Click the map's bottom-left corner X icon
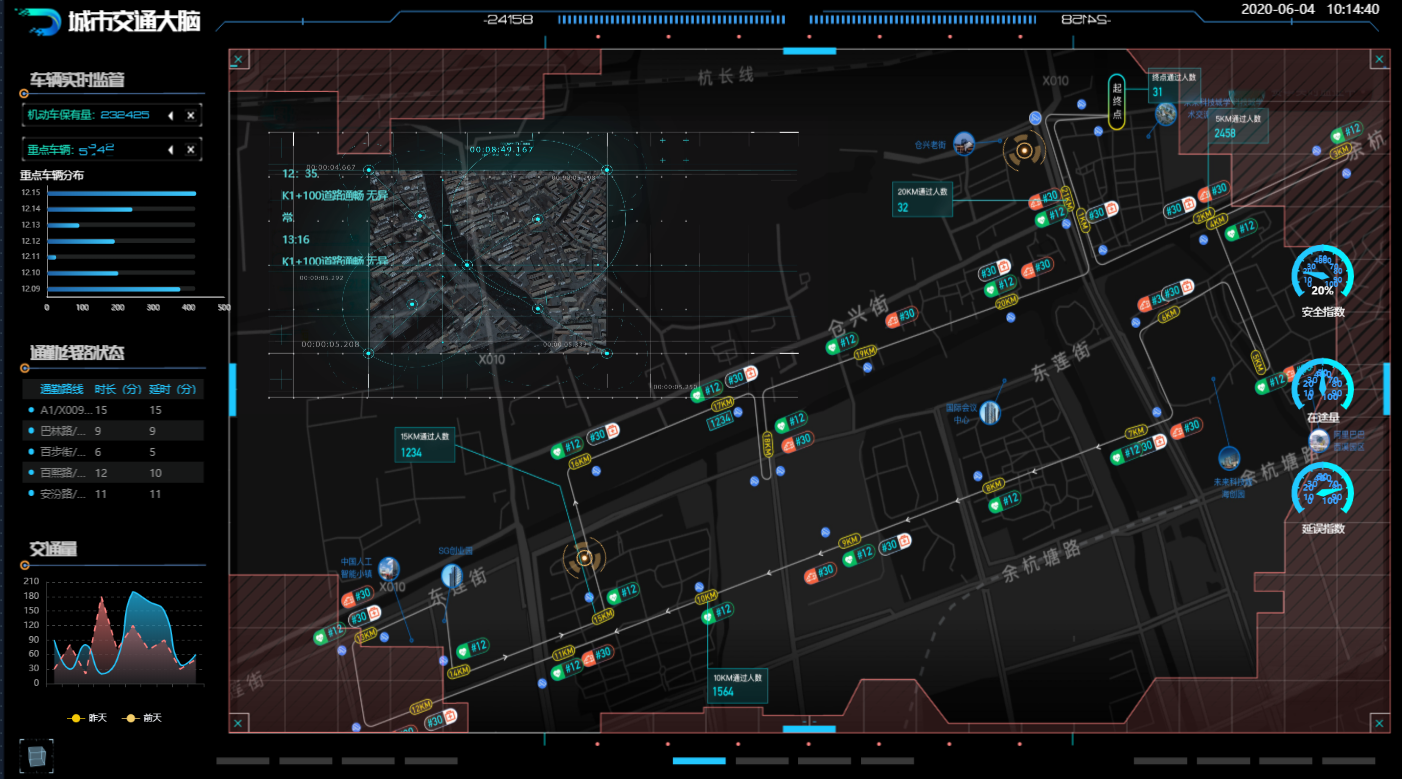 238,723
